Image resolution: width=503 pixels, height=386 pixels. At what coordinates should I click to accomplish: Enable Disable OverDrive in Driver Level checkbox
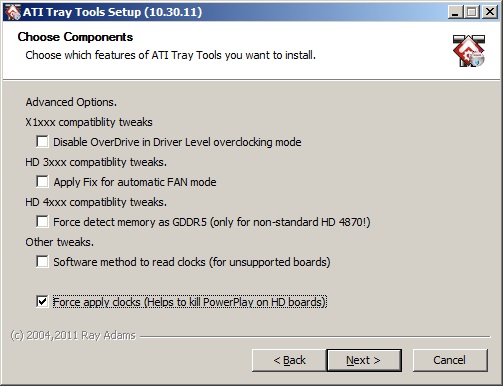pos(42,142)
